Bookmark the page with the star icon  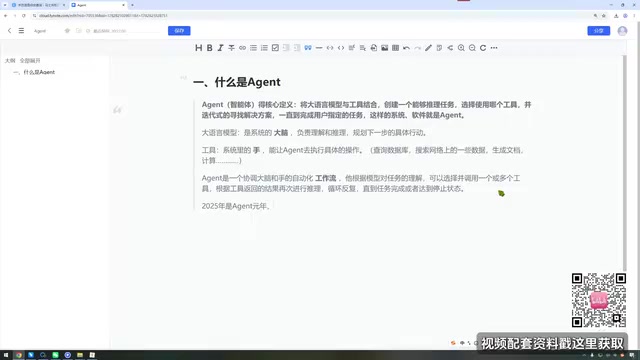click(604, 16)
